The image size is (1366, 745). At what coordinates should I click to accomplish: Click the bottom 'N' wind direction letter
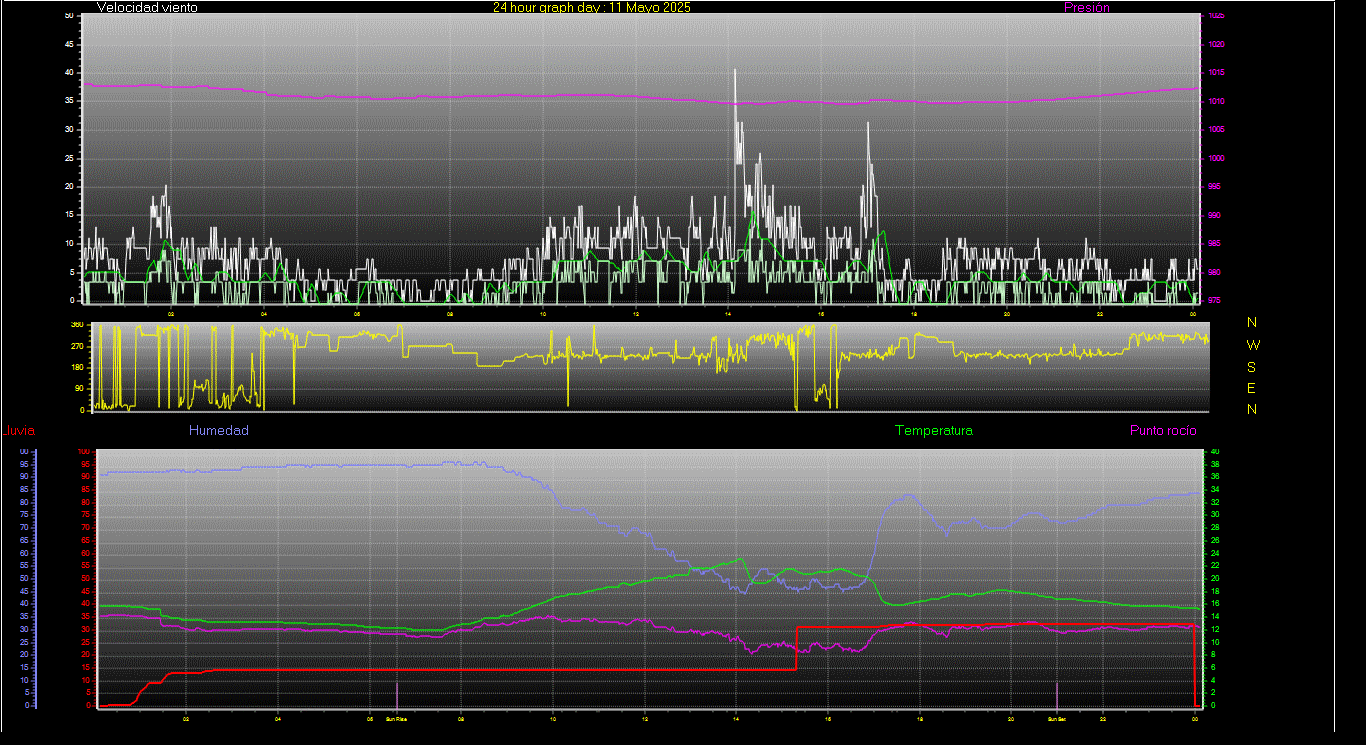click(1252, 409)
